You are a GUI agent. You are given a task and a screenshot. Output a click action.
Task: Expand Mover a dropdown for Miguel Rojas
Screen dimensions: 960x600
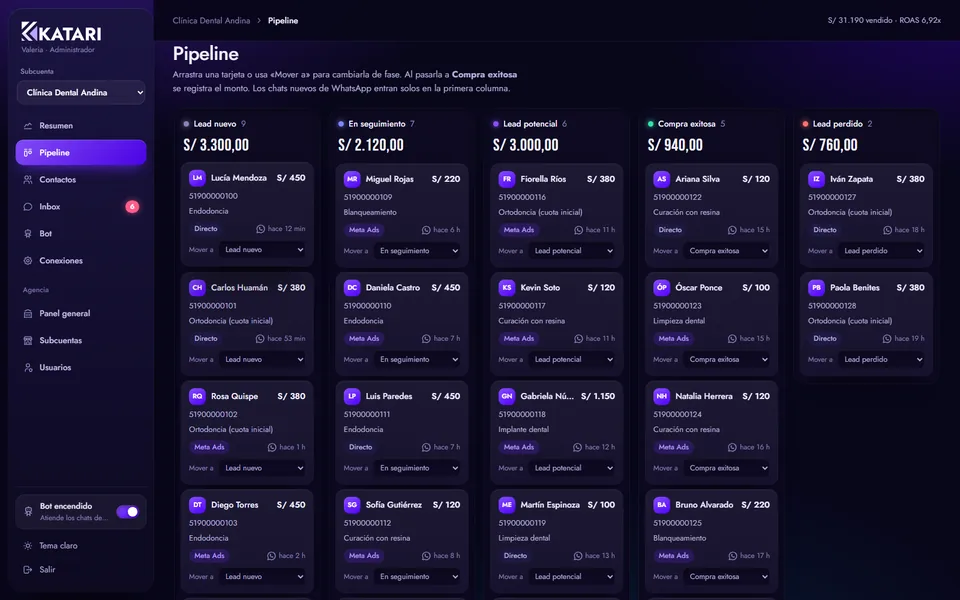(419, 250)
